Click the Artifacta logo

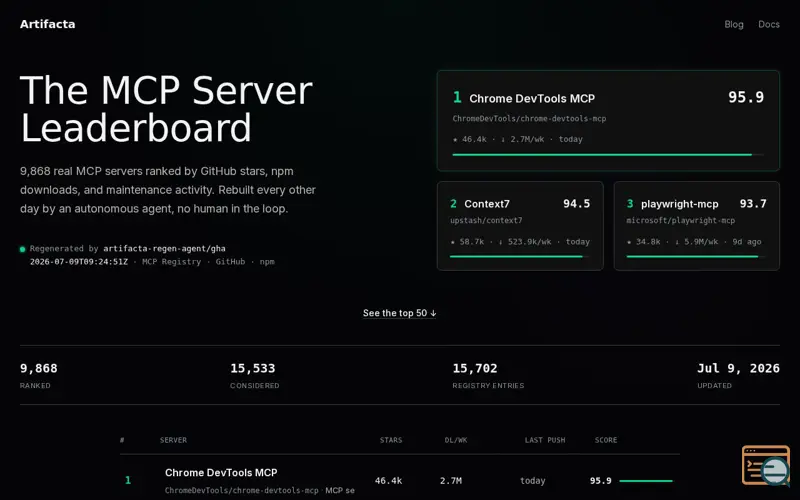(47, 24)
